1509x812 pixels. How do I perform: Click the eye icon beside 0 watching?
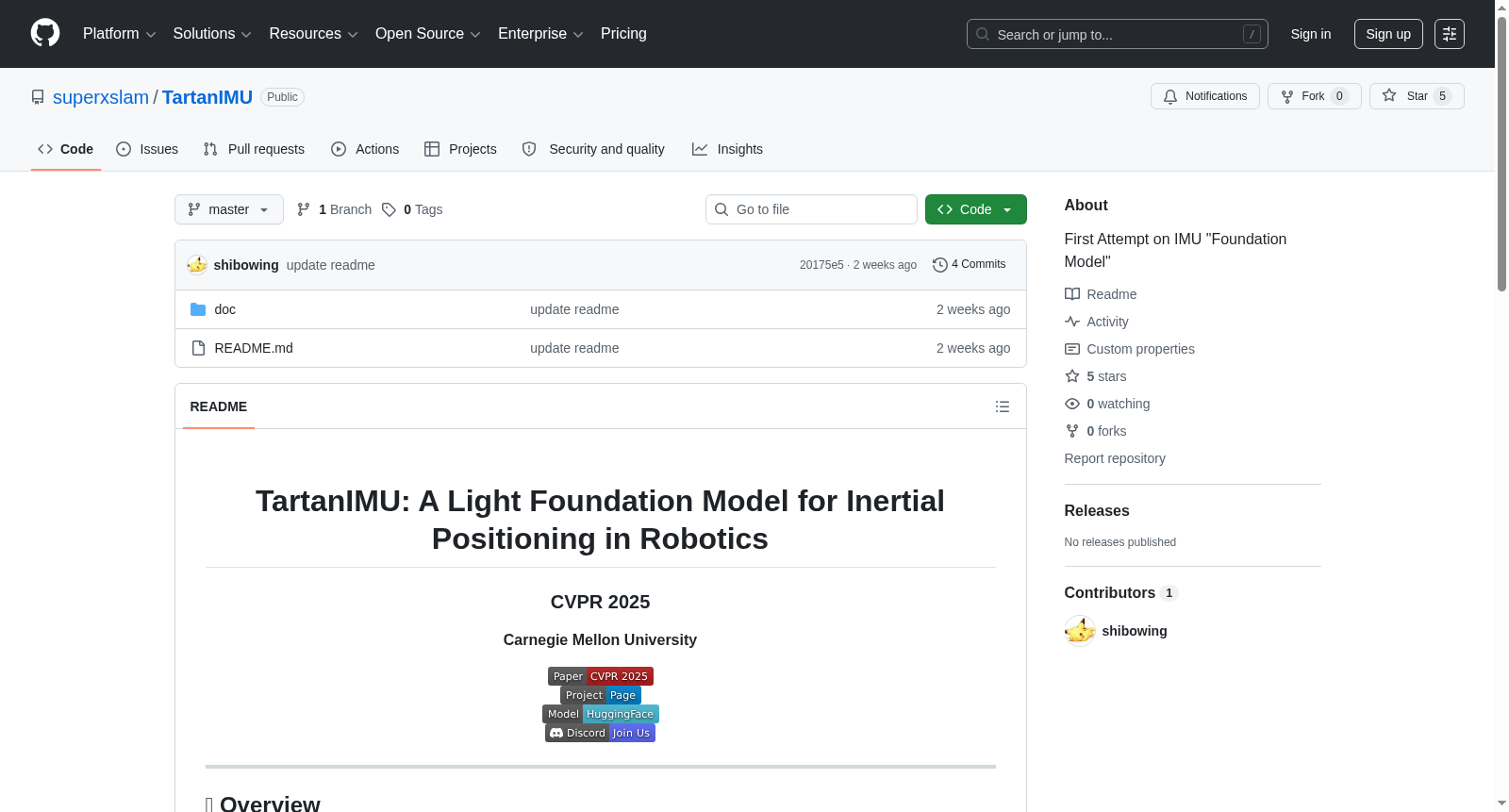pos(1072,404)
